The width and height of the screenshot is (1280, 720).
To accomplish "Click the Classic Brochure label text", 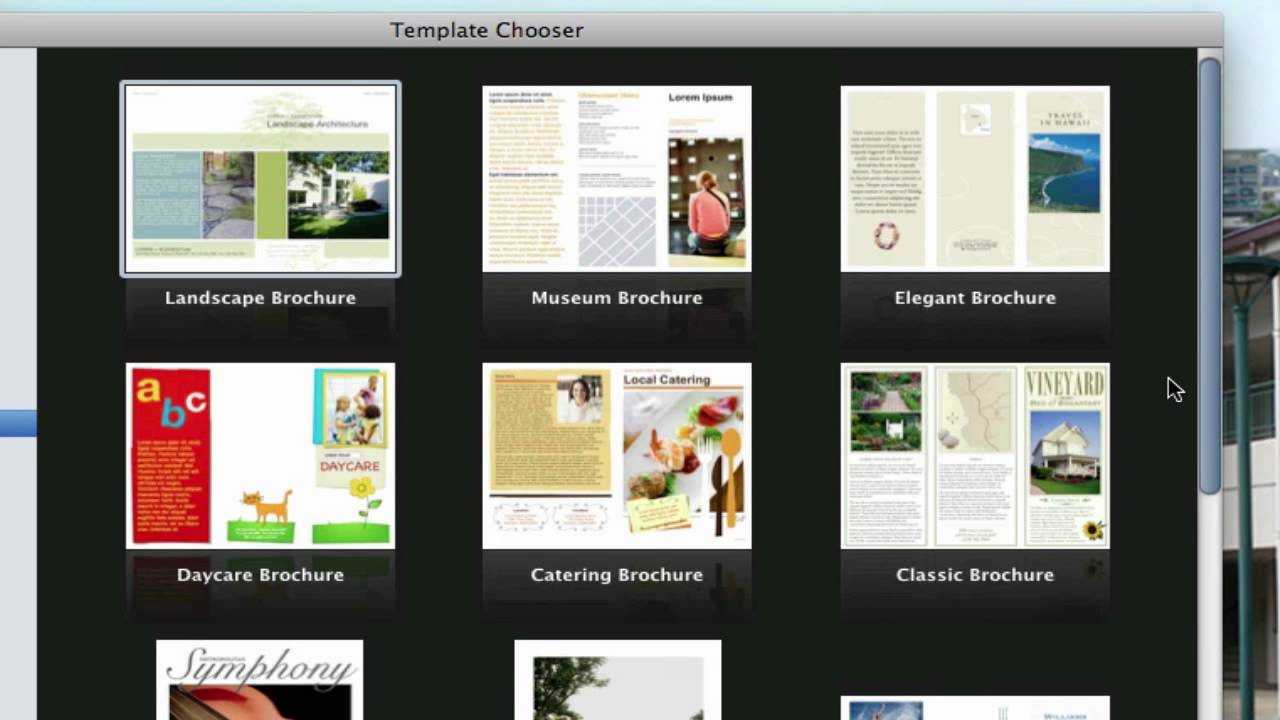I will pyautogui.click(x=975, y=575).
